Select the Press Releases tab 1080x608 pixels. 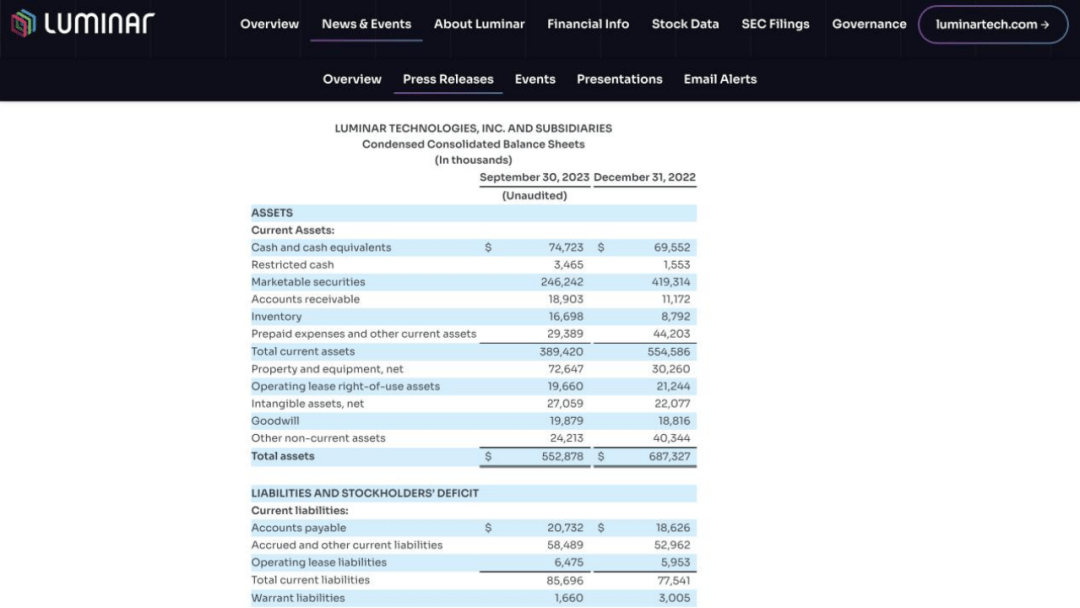(x=448, y=79)
